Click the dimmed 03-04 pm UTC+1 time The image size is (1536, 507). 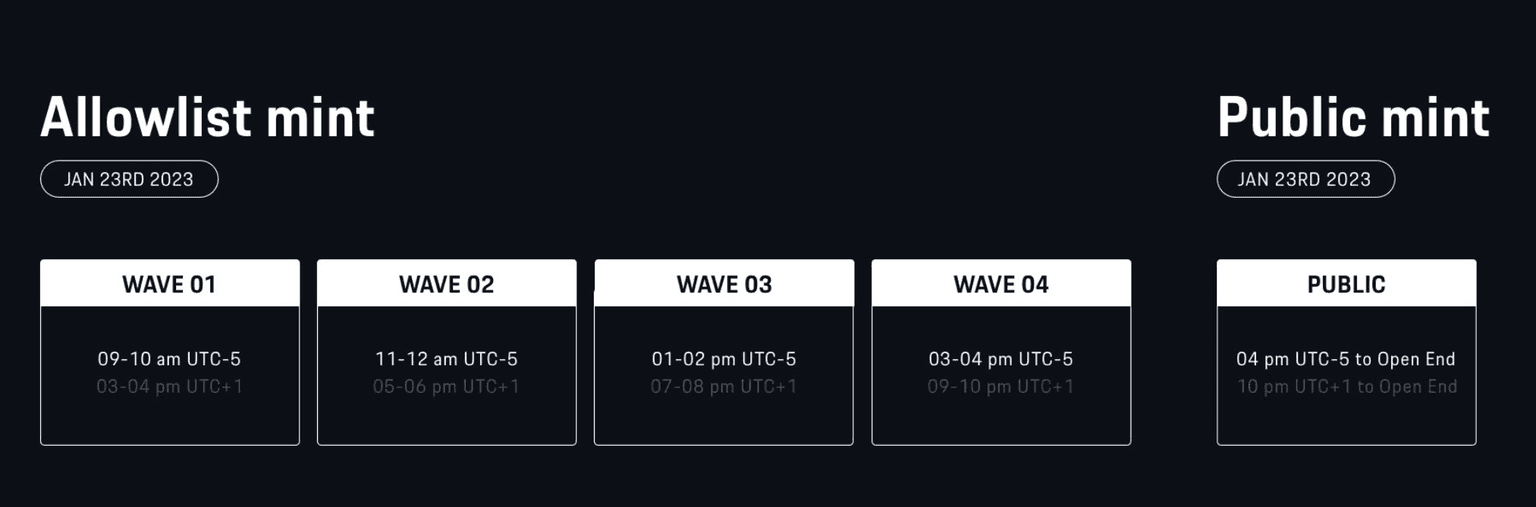(x=169, y=386)
